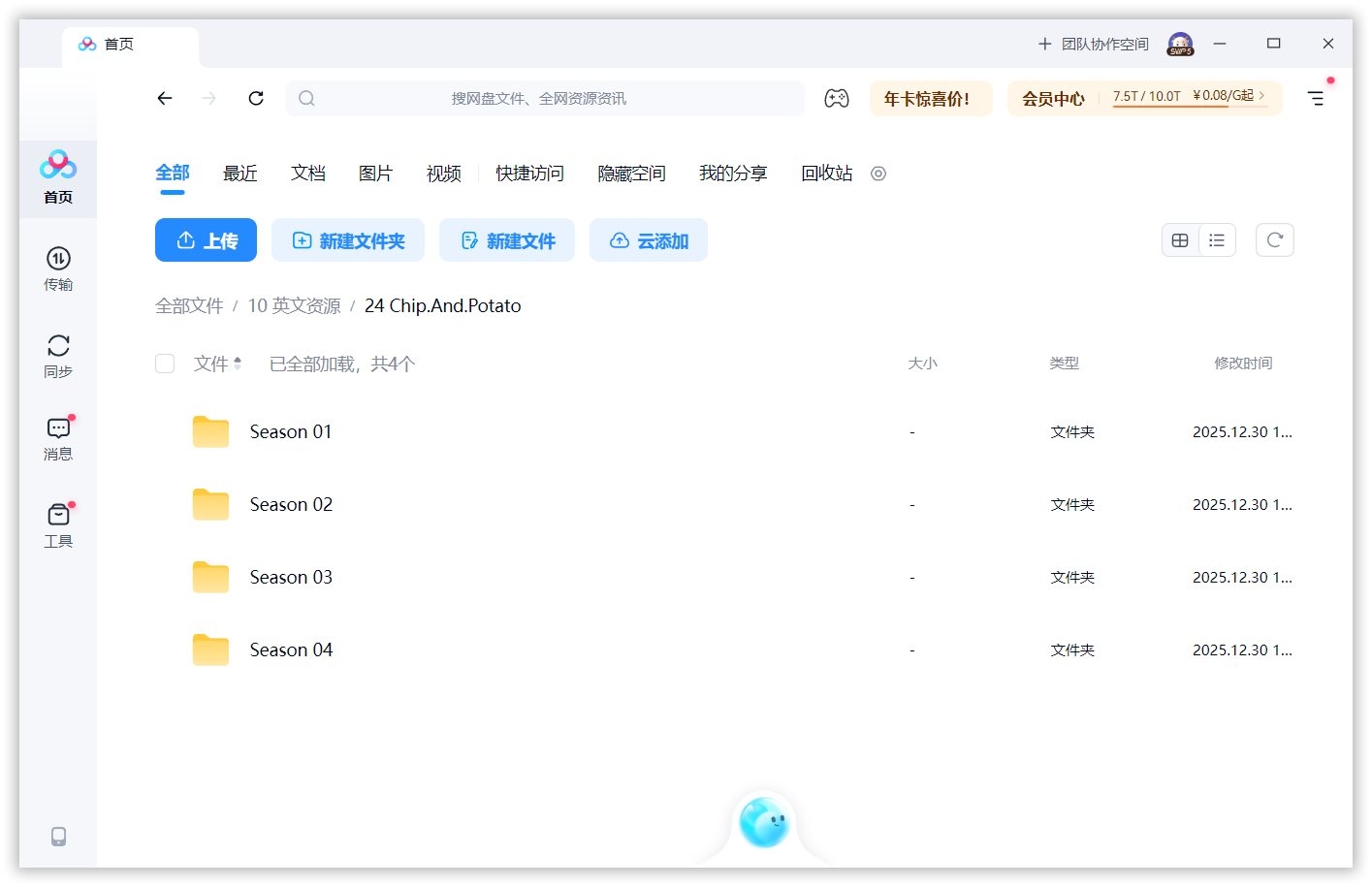Open the 同步 (Sync) panel
The height and width of the screenshot is (887, 1372).
pos(58,354)
